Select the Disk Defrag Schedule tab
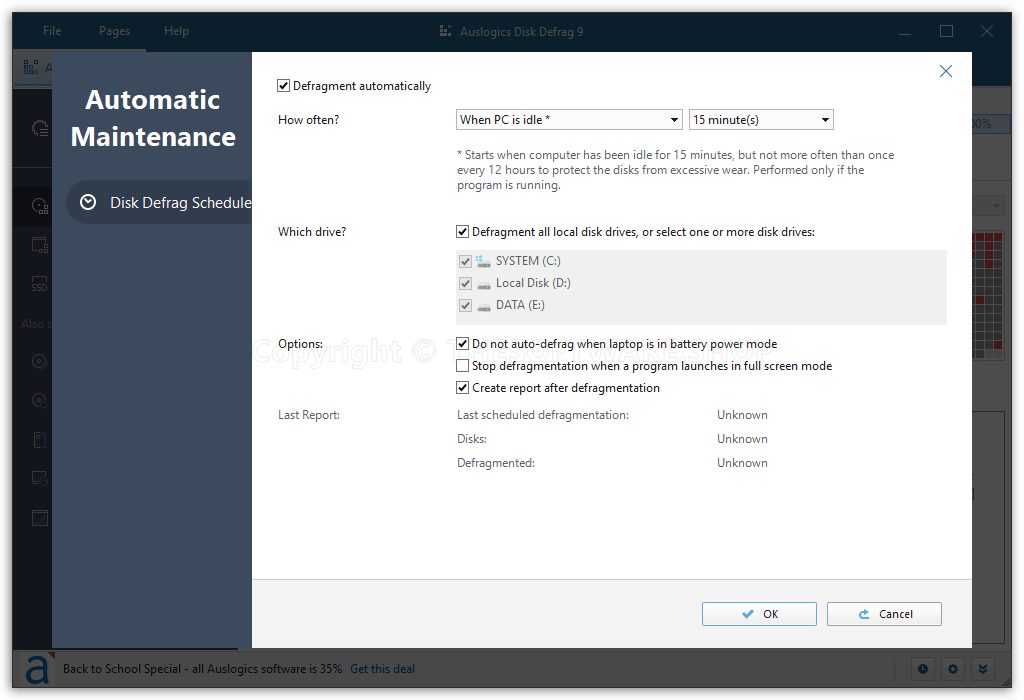This screenshot has width=1024, height=700. 159,202
